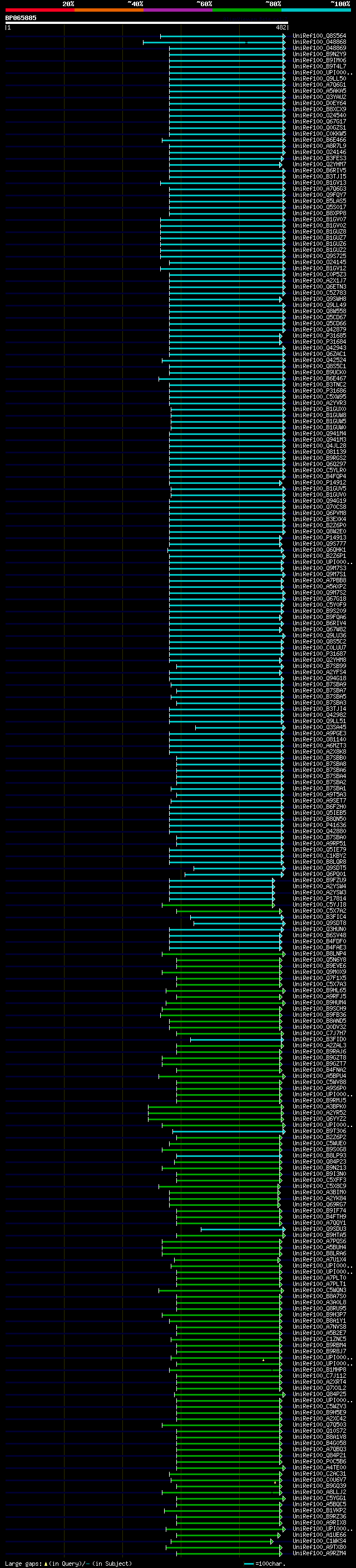Select the UniRef100_B5LAS5 label
356x1568 pixels.
tap(319, 201)
